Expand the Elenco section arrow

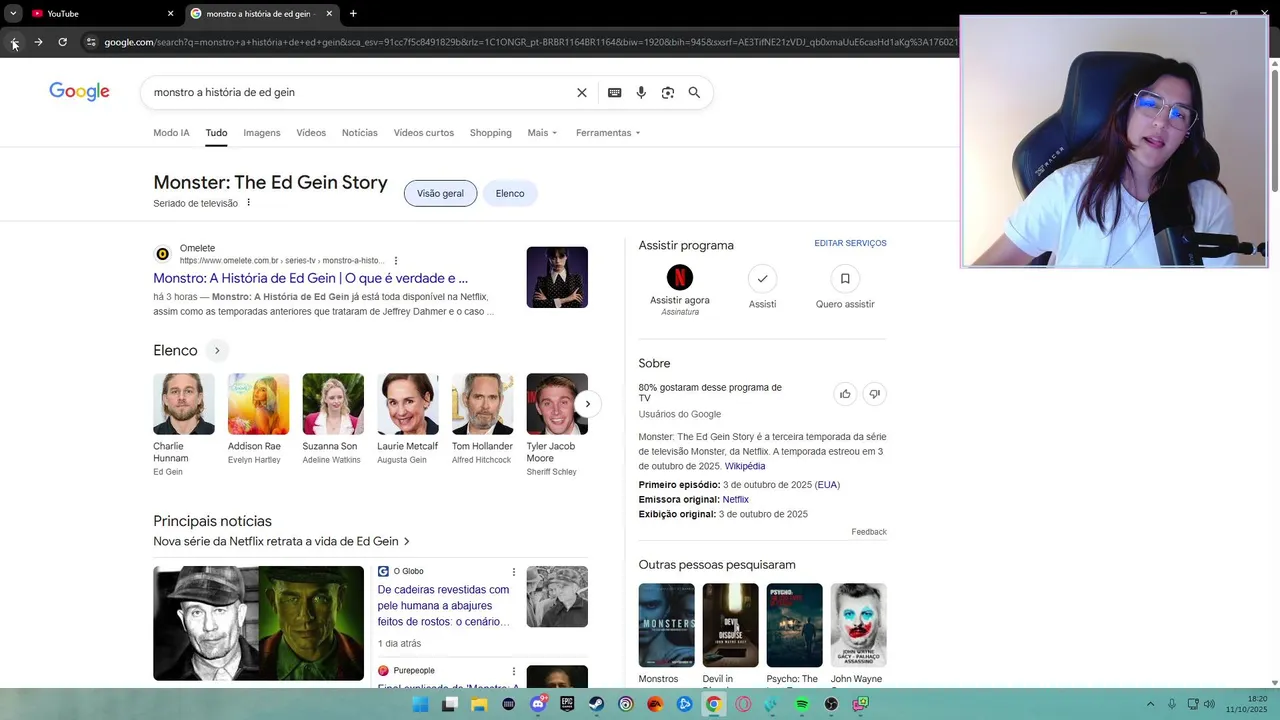coord(216,351)
